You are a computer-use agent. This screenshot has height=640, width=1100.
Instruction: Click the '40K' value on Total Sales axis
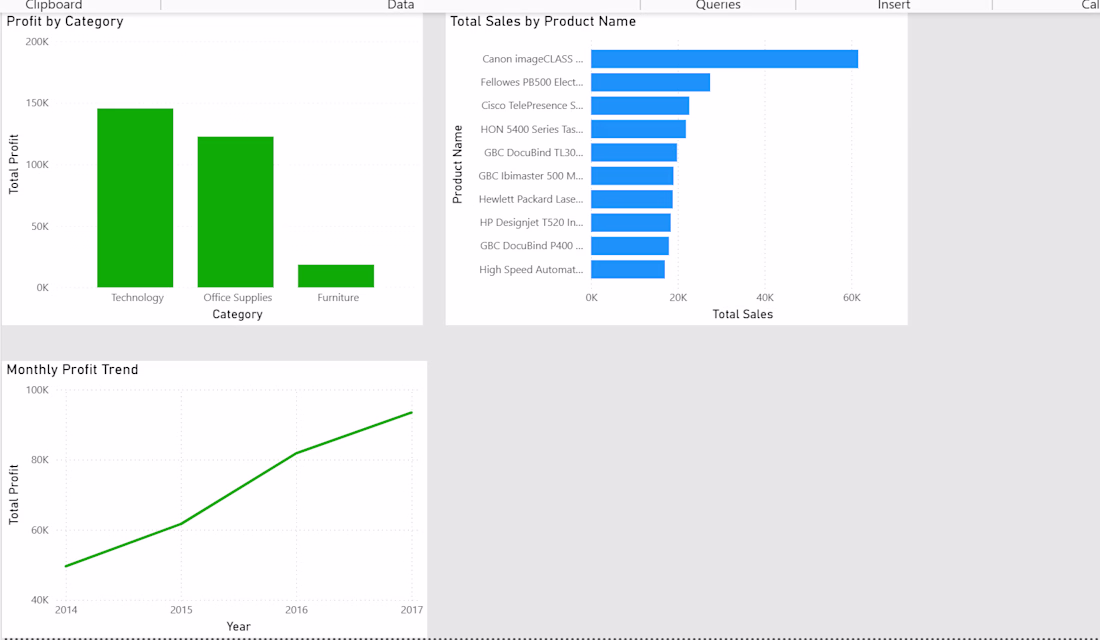click(765, 298)
